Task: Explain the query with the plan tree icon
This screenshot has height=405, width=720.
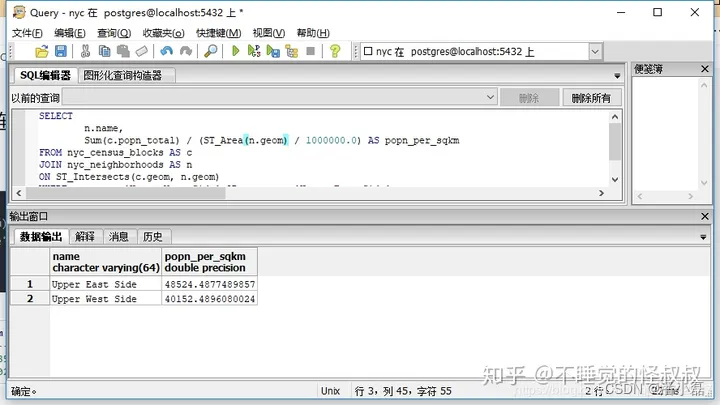Action: [x=292, y=51]
